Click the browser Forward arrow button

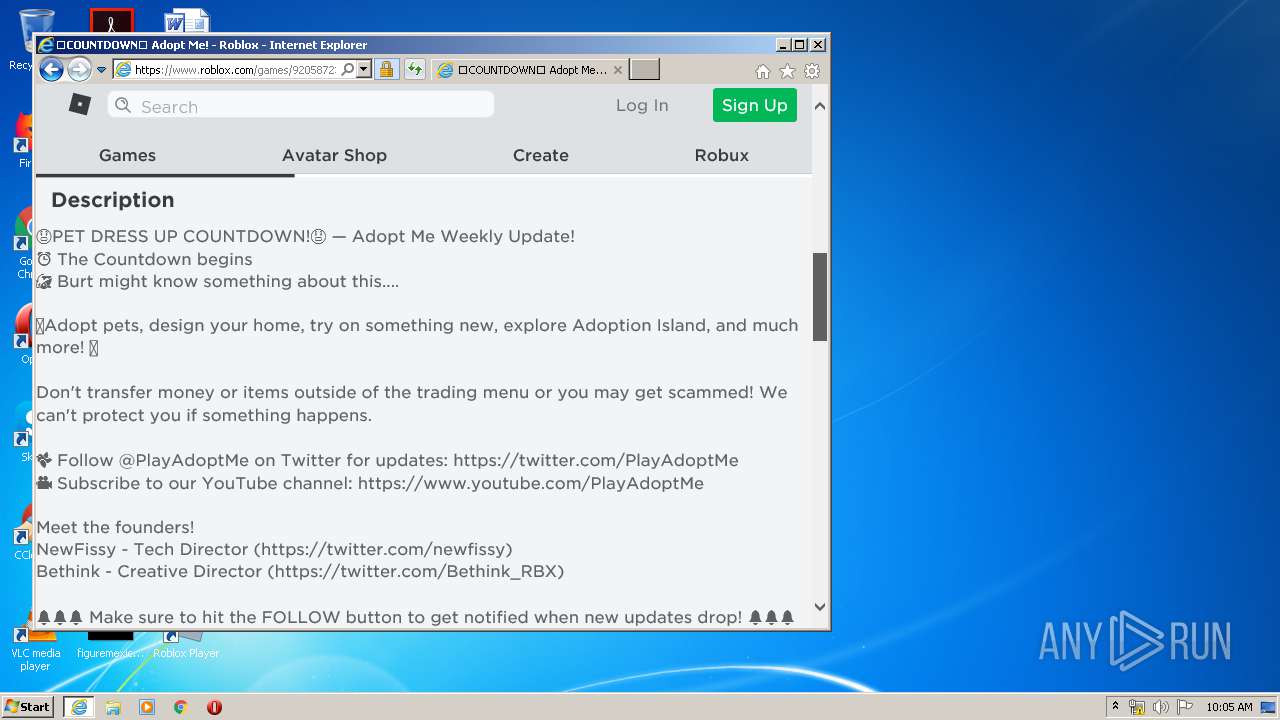click(x=79, y=70)
